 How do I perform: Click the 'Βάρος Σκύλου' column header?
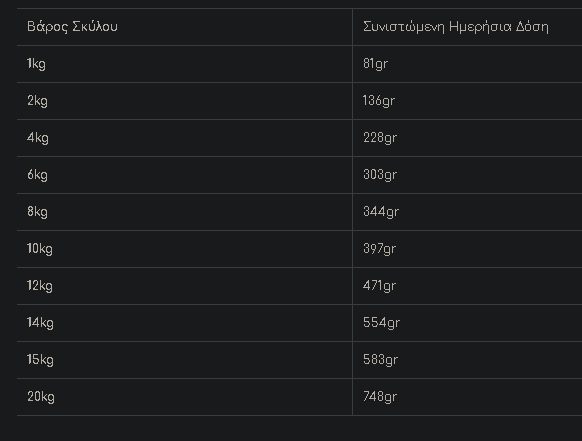72,27
